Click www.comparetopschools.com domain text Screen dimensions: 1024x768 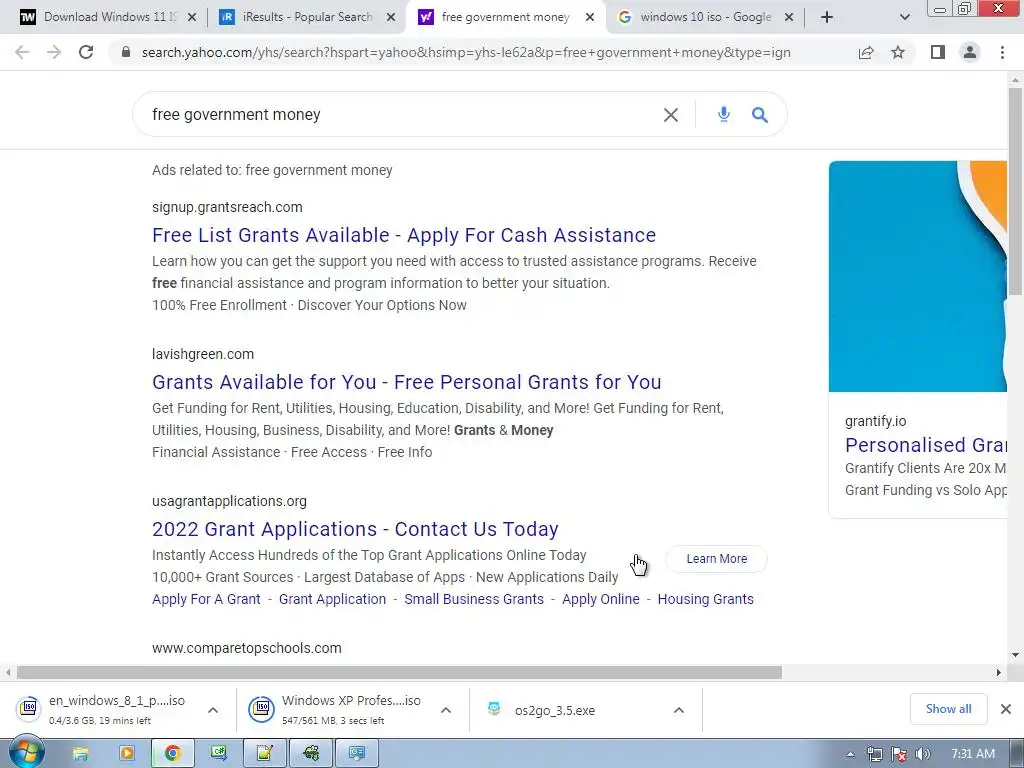[246, 648]
